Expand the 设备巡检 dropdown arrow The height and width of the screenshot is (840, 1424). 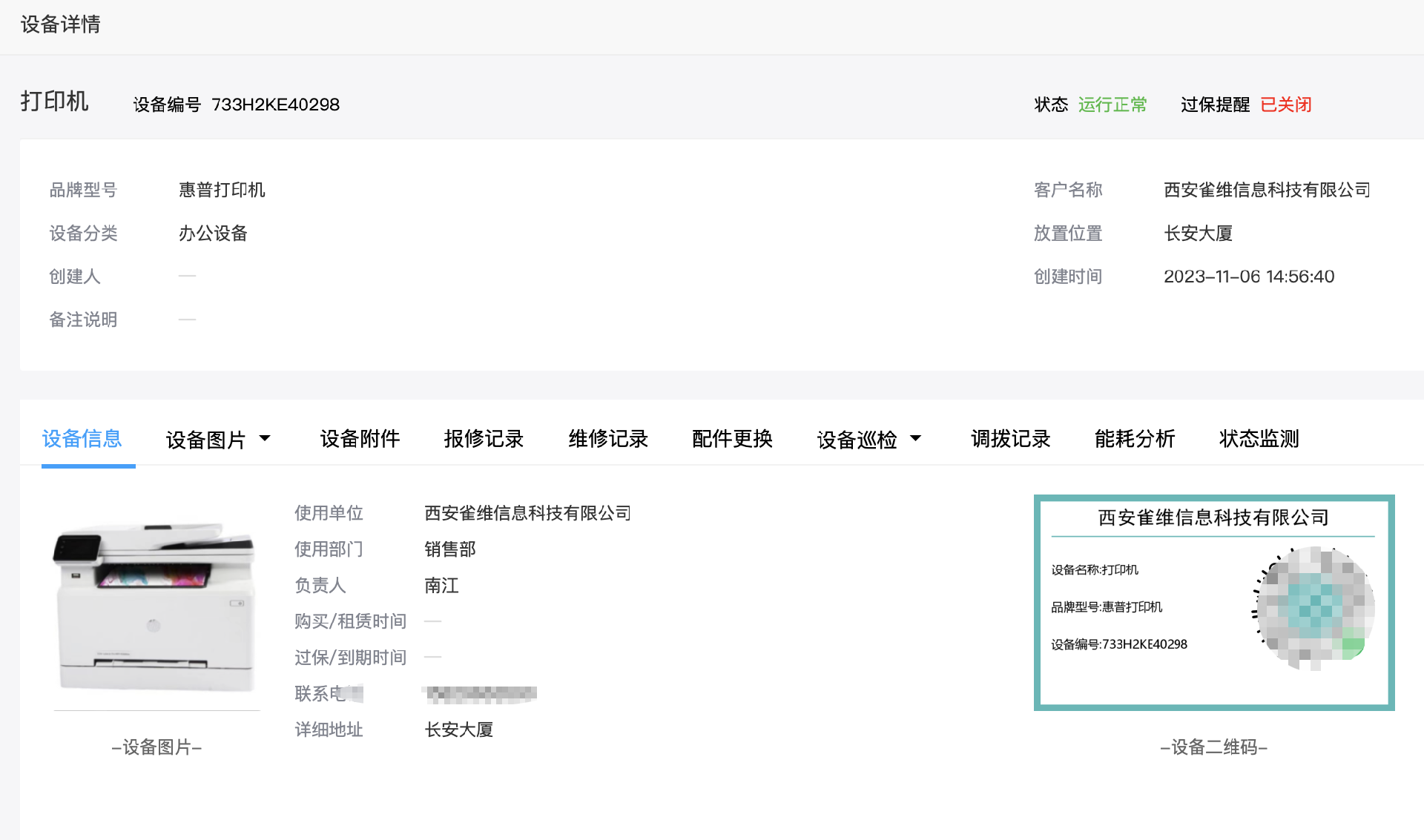pyautogui.click(x=916, y=439)
